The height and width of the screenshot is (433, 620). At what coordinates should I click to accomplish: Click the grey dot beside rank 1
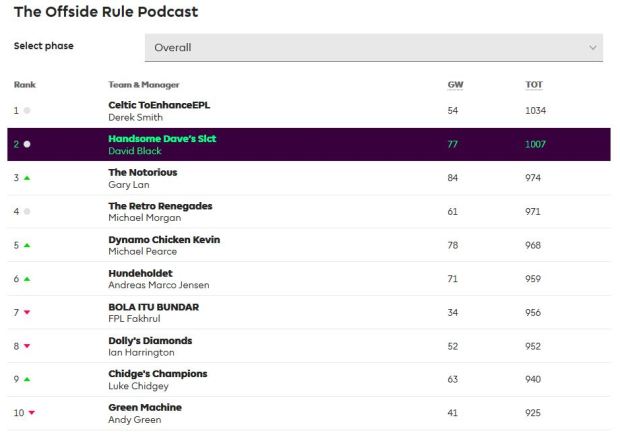pos(27,110)
